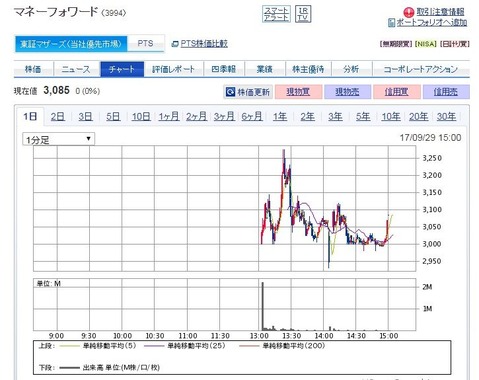Click the timestamp 17/09/29 15:00

coord(430,138)
